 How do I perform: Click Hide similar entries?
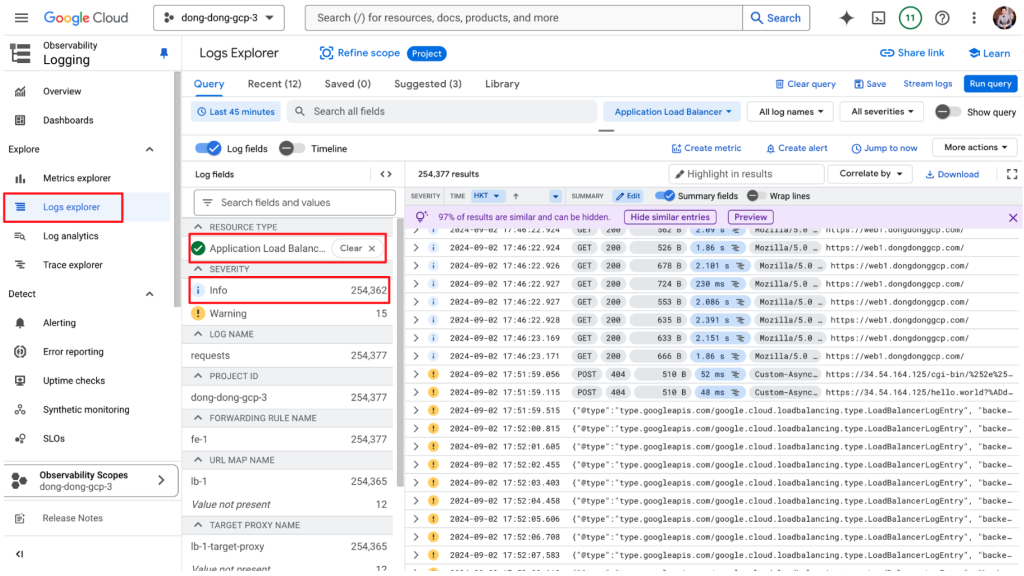(x=669, y=217)
